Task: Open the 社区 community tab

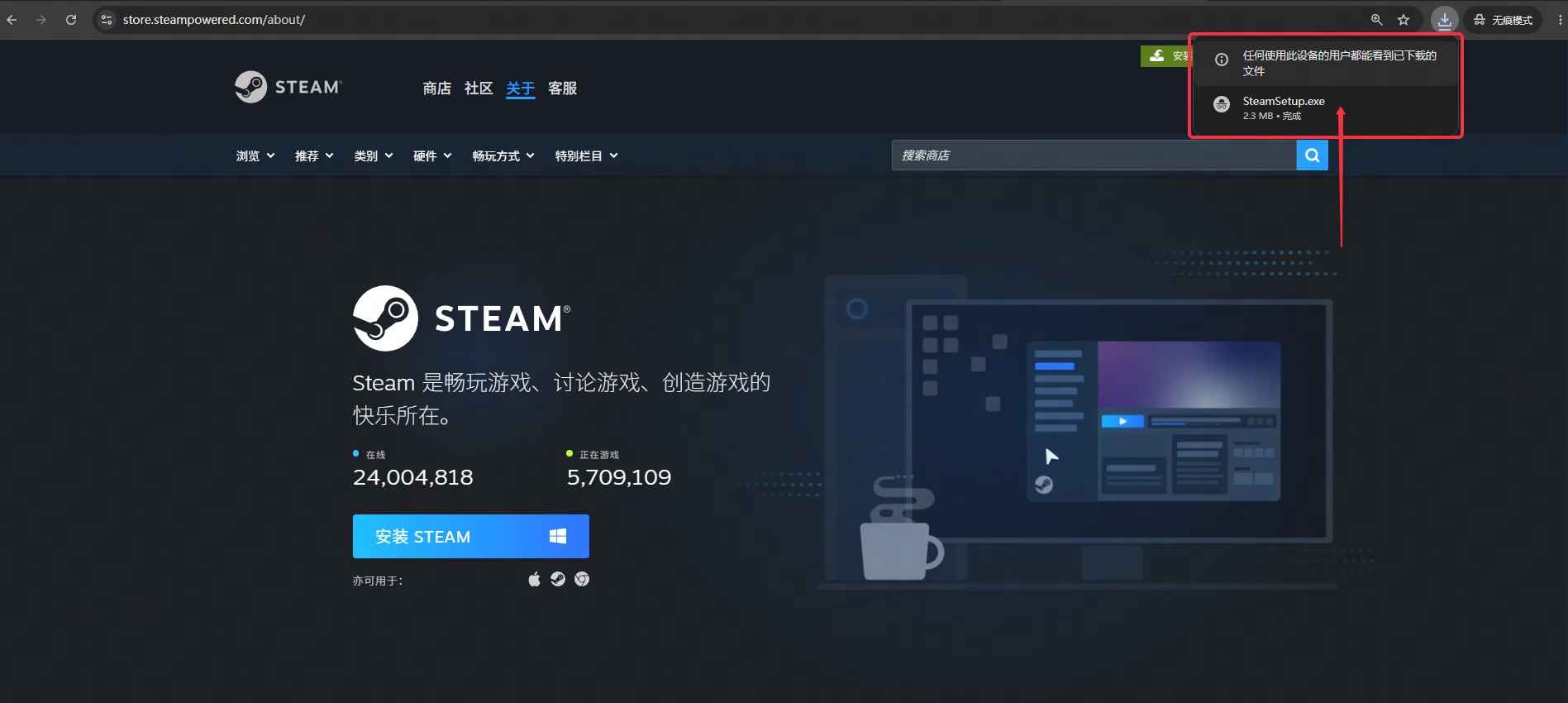Action: [x=479, y=88]
